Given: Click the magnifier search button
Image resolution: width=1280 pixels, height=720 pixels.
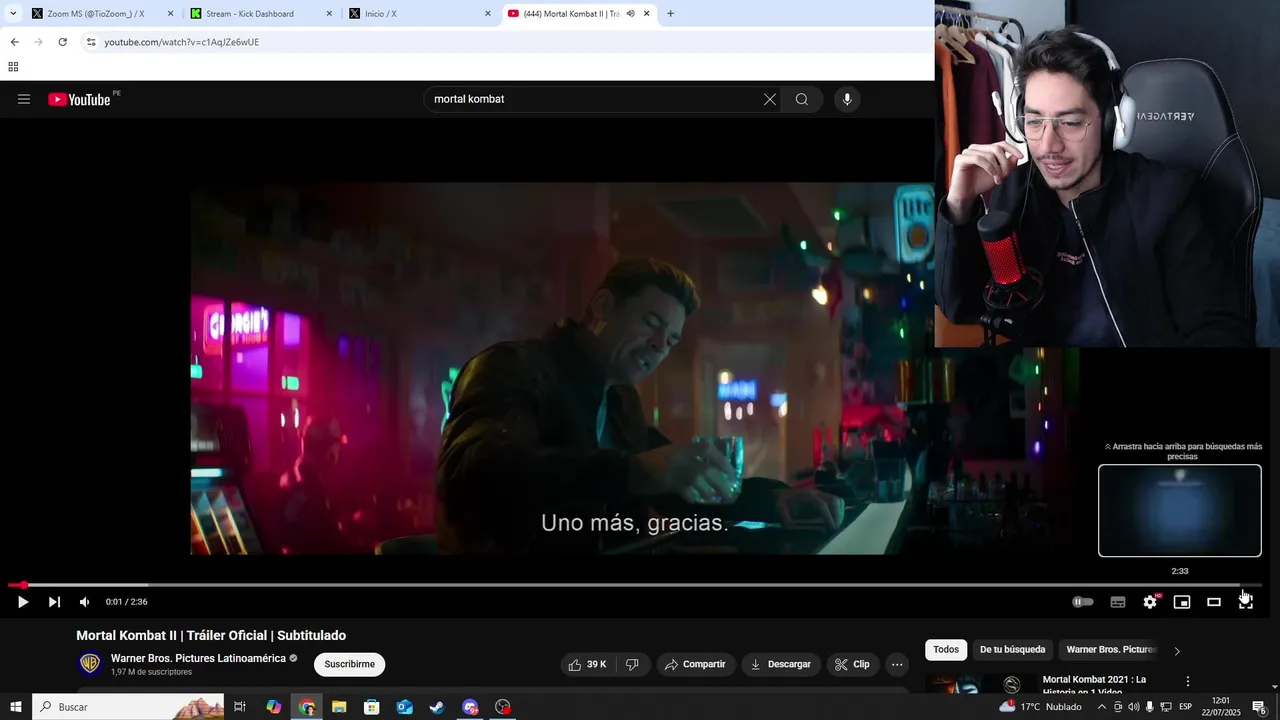Looking at the screenshot, I should point(802,99).
